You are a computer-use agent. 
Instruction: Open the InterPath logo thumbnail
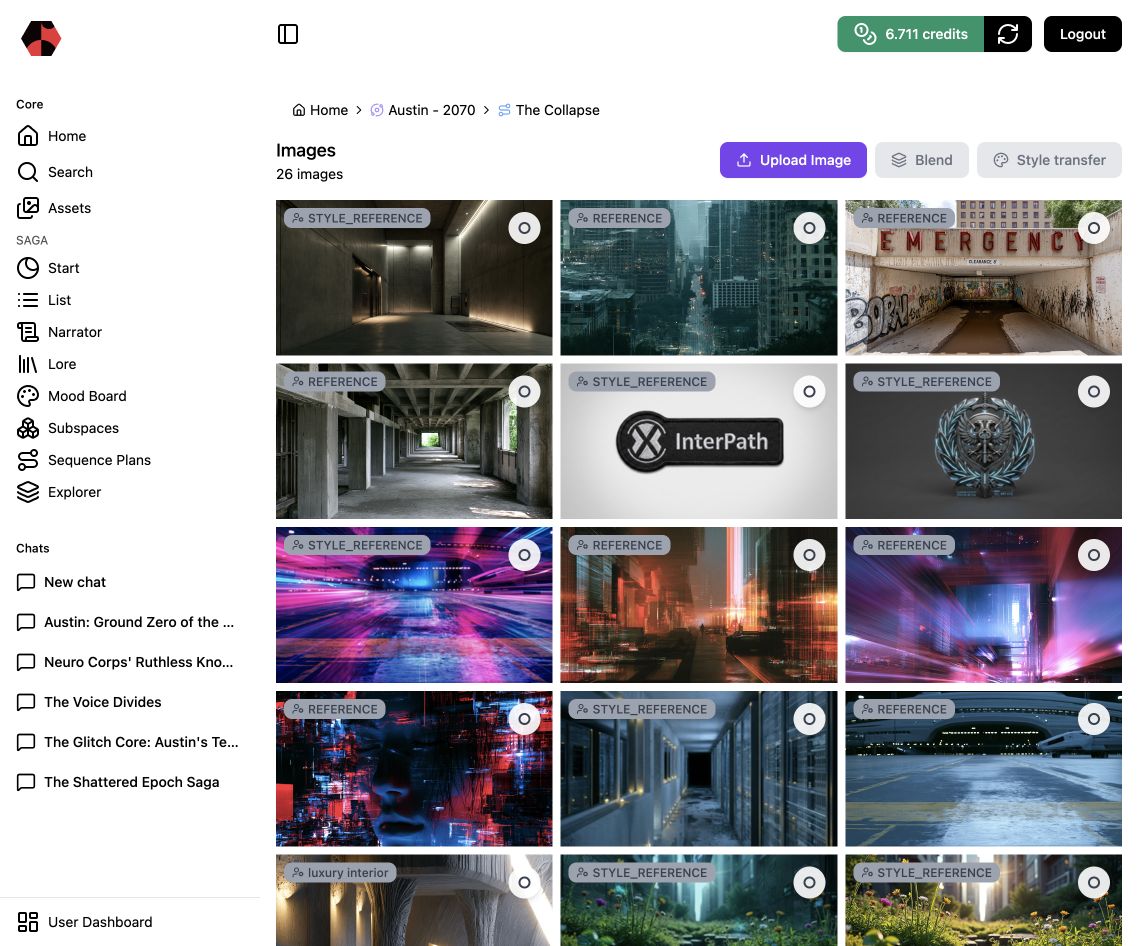click(699, 441)
